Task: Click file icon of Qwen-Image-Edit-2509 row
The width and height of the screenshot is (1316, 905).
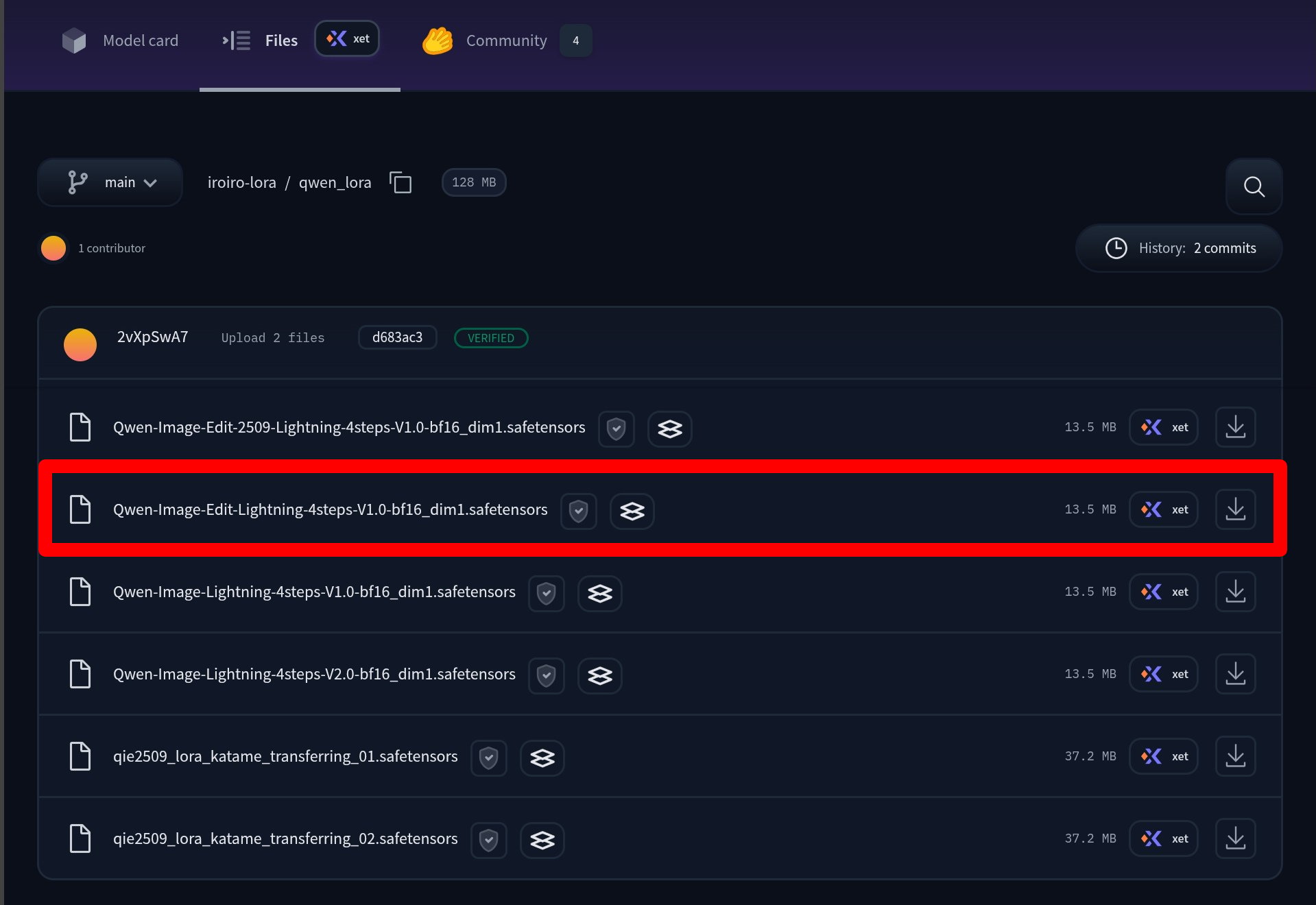Action: click(80, 427)
